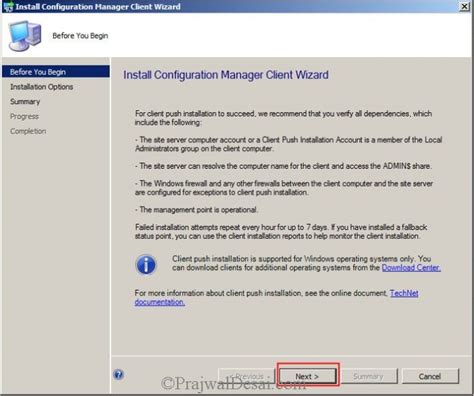Click the 'Failed installation attempts repeat' paragraph

[x=281, y=231]
